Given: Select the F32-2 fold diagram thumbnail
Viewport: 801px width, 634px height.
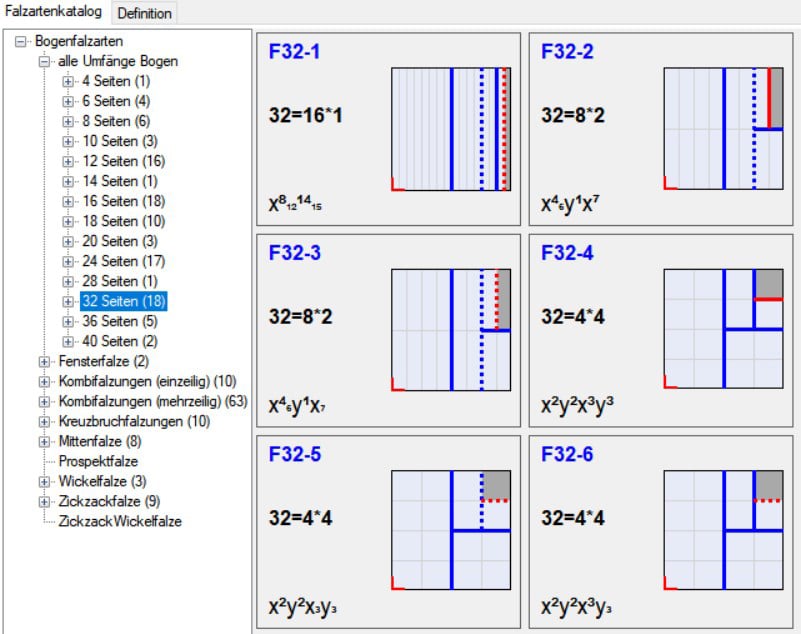Looking at the screenshot, I should pos(723,129).
